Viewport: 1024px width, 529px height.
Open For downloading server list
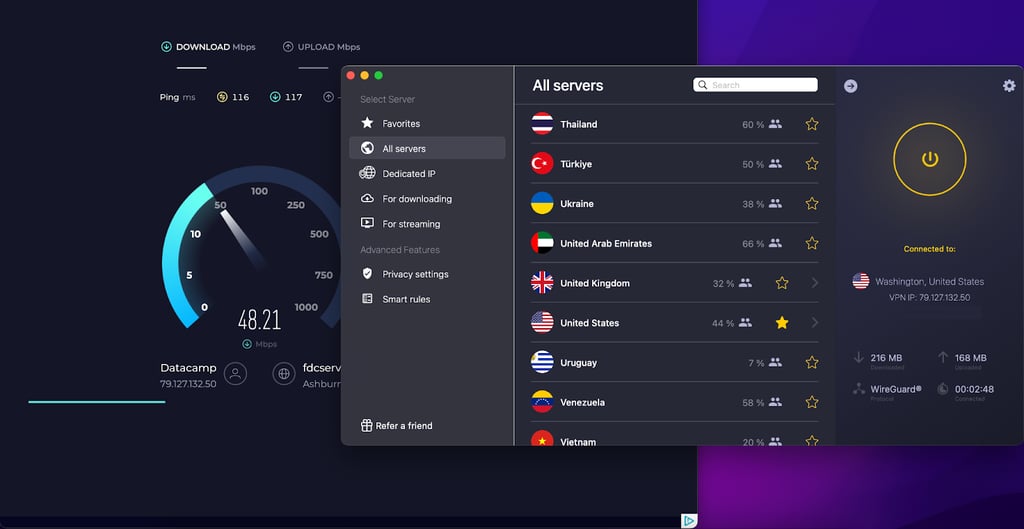point(427,199)
